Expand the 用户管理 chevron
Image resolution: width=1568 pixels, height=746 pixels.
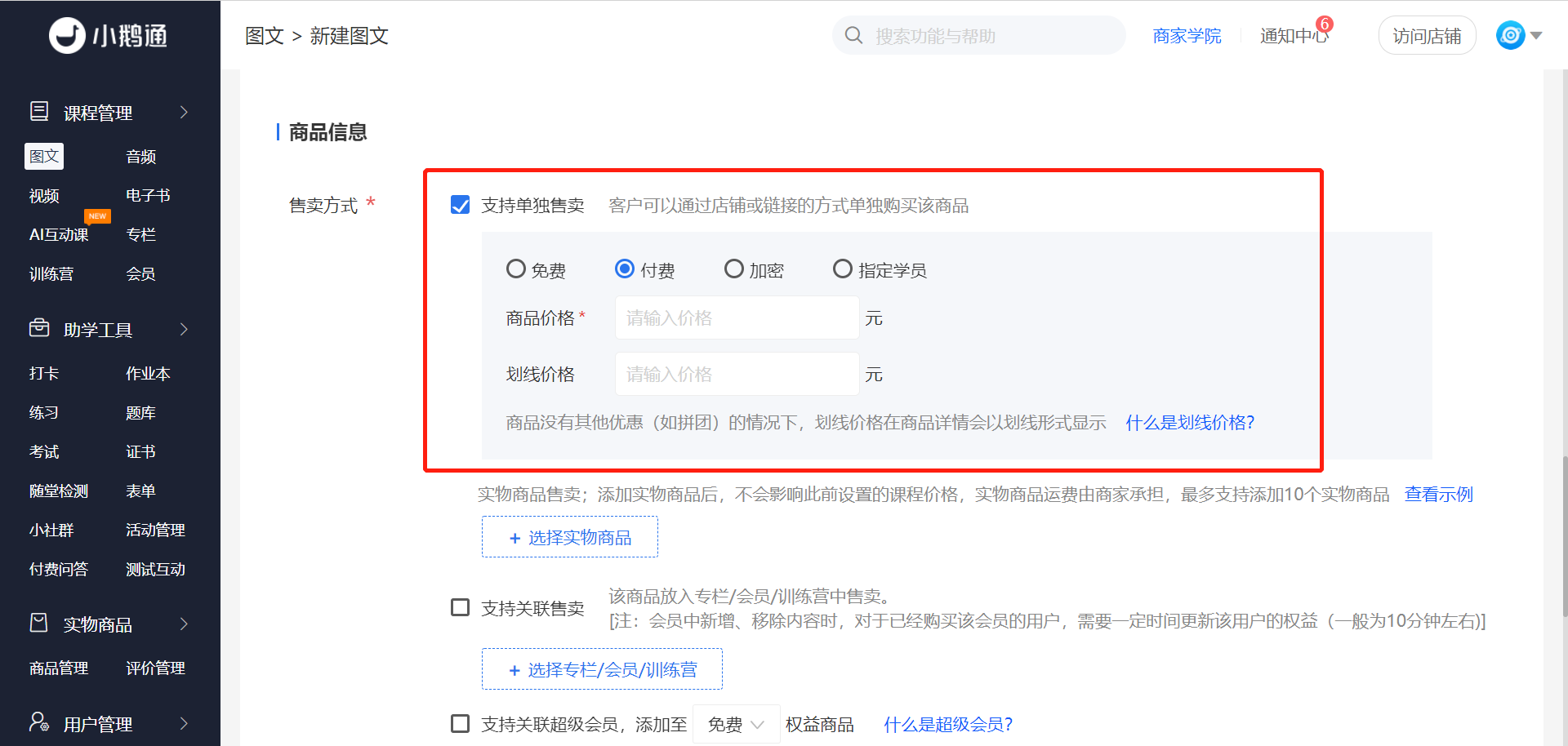click(x=184, y=723)
